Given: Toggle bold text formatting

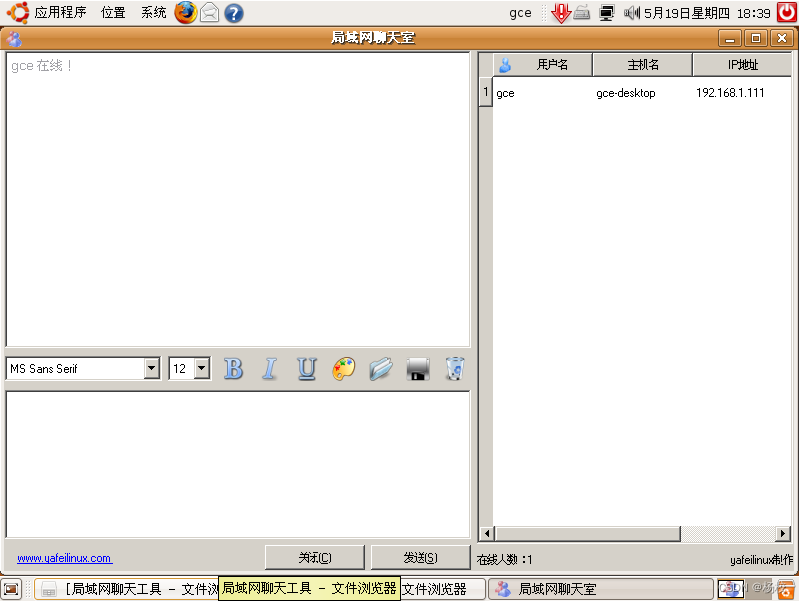Looking at the screenshot, I should [234, 368].
